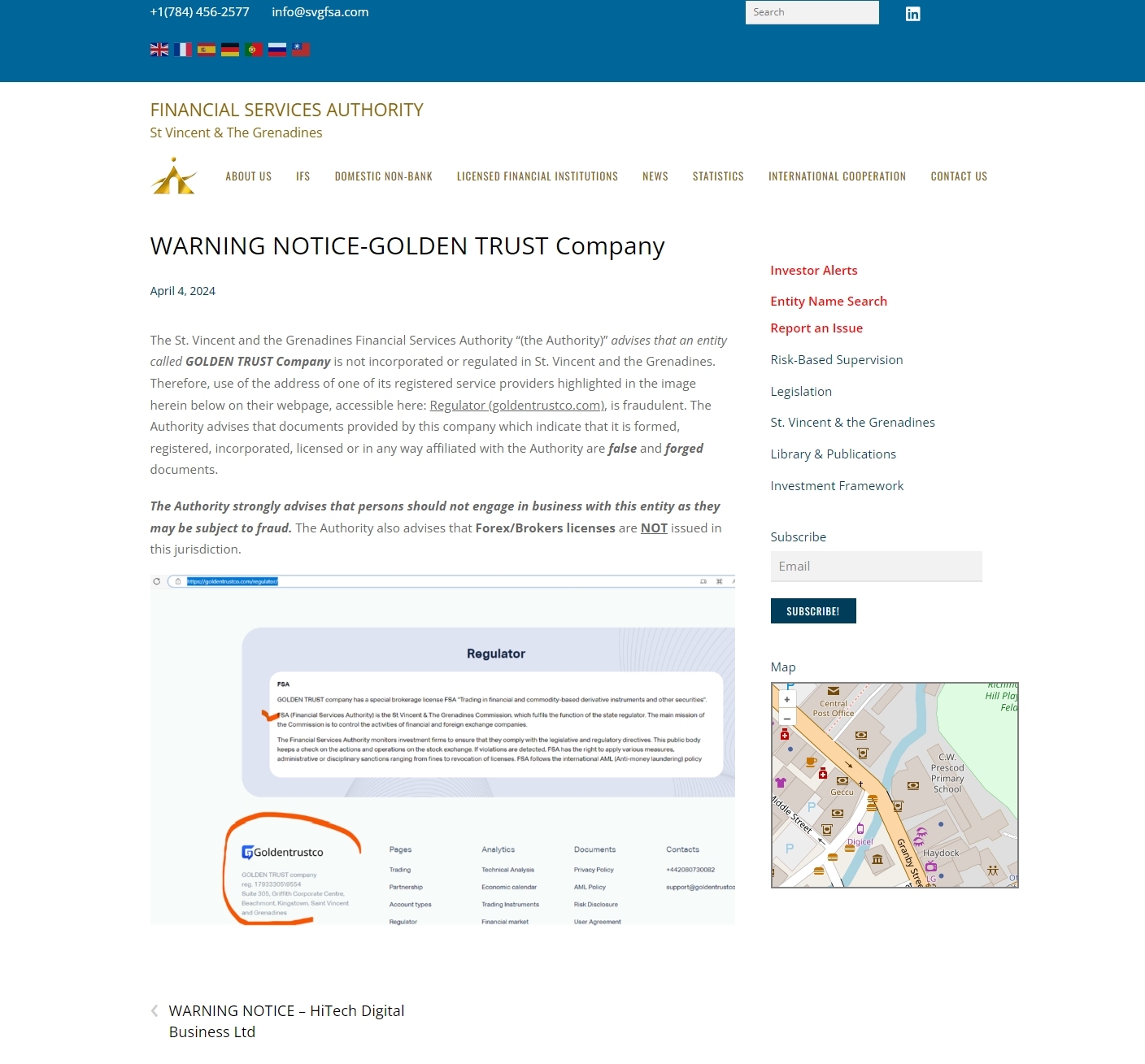1145x1064 pixels.
Task: Zoom out on the map
Action: [x=786, y=719]
